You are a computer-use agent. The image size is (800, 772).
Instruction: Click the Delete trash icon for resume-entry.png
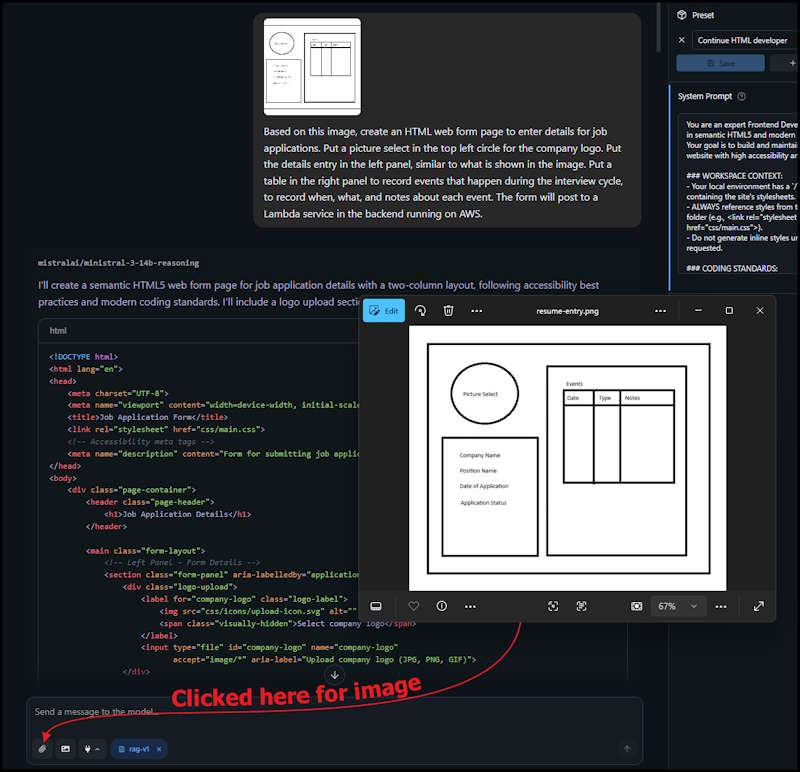(x=448, y=311)
